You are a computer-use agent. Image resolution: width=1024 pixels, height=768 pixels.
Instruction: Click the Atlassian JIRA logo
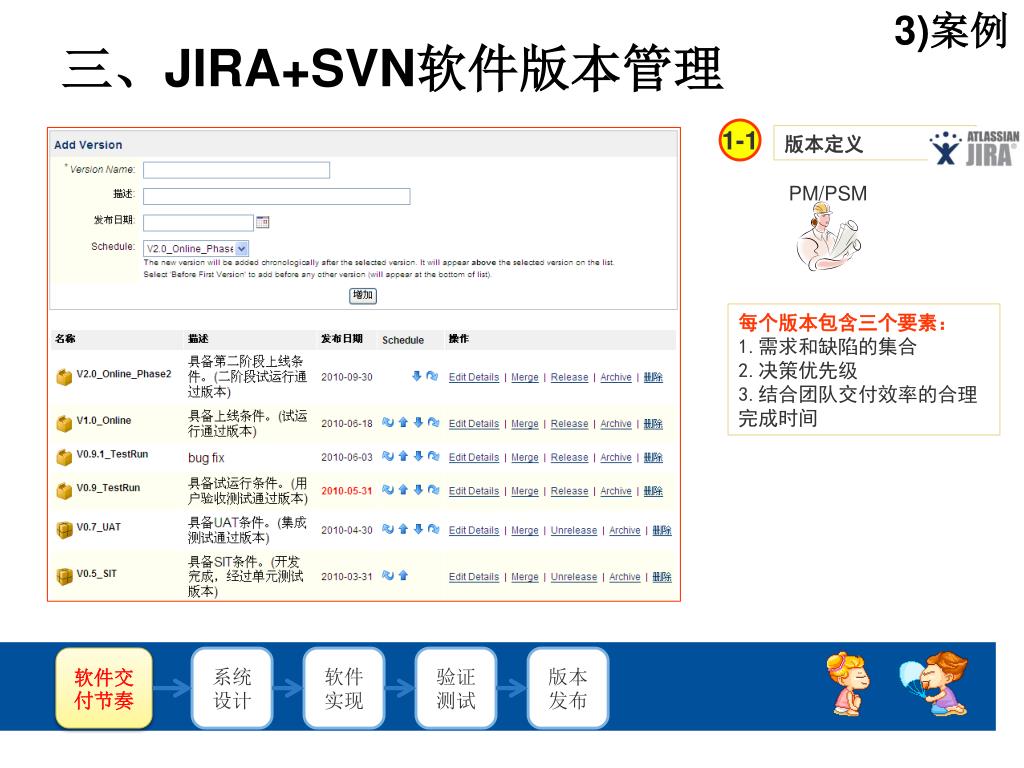[x=974, y=148]
